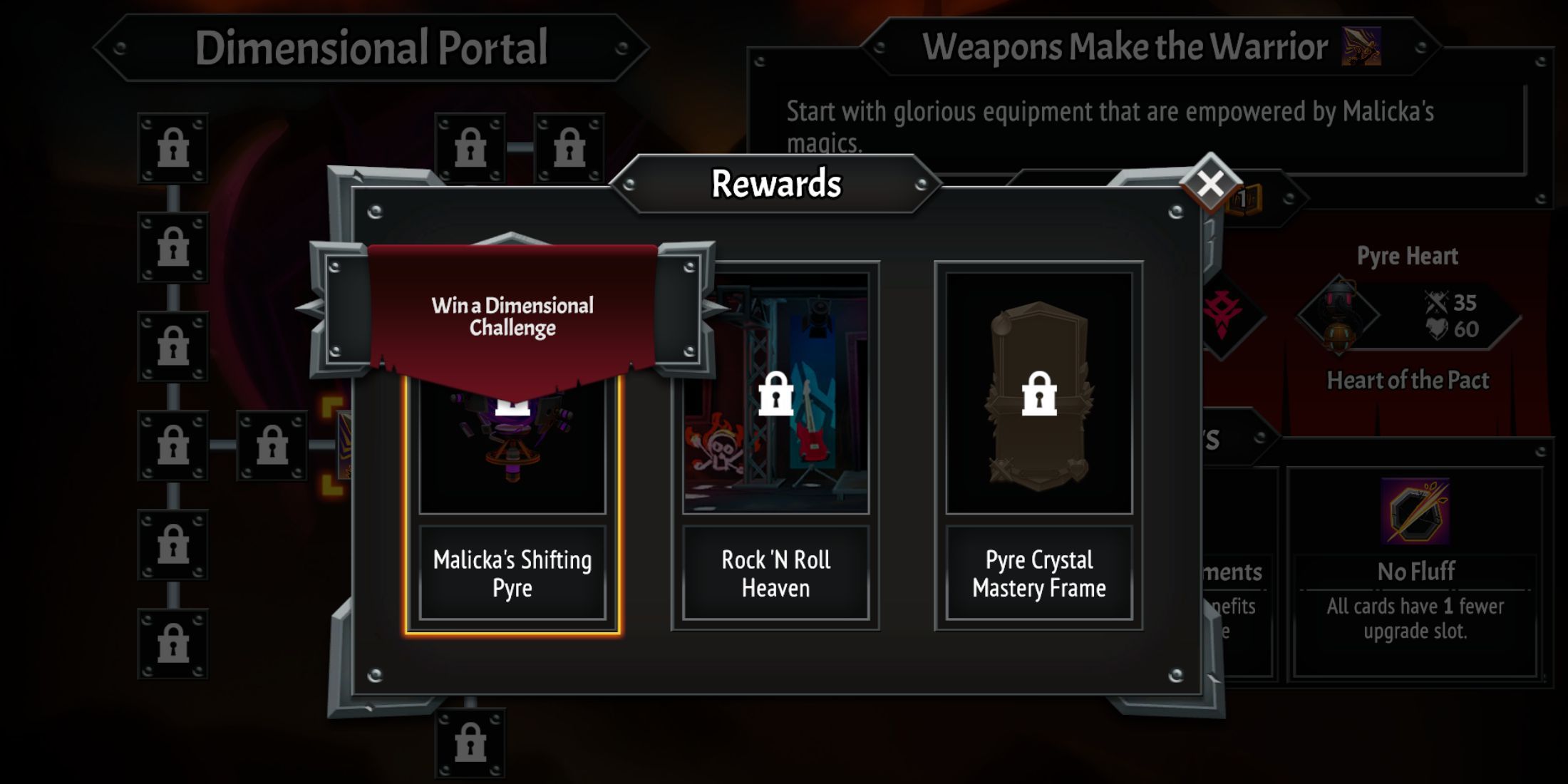
Task: Click the Win a Dimensional Challenge banner
Action: point(512,317)
